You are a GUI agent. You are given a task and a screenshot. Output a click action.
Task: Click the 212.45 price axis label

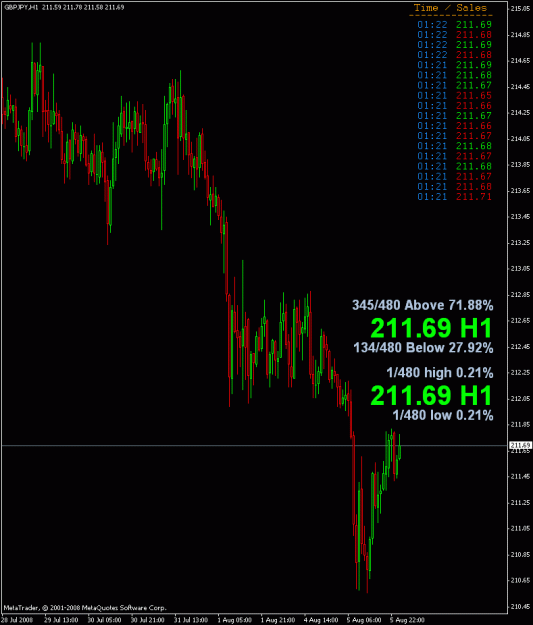(x=521, y=346)
